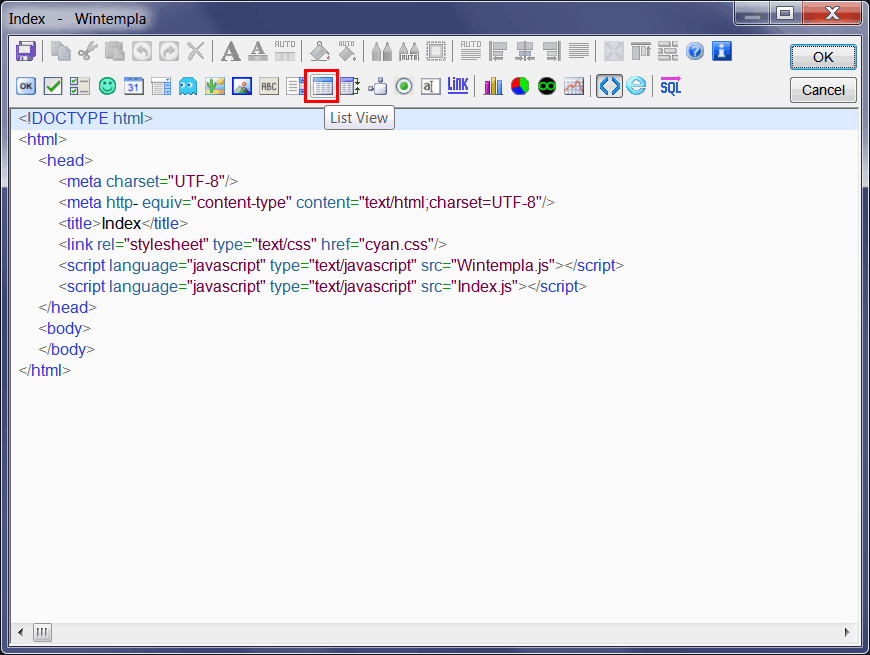Click the cyan.css link line
The image size is (870, 655).
pos(252,245)
